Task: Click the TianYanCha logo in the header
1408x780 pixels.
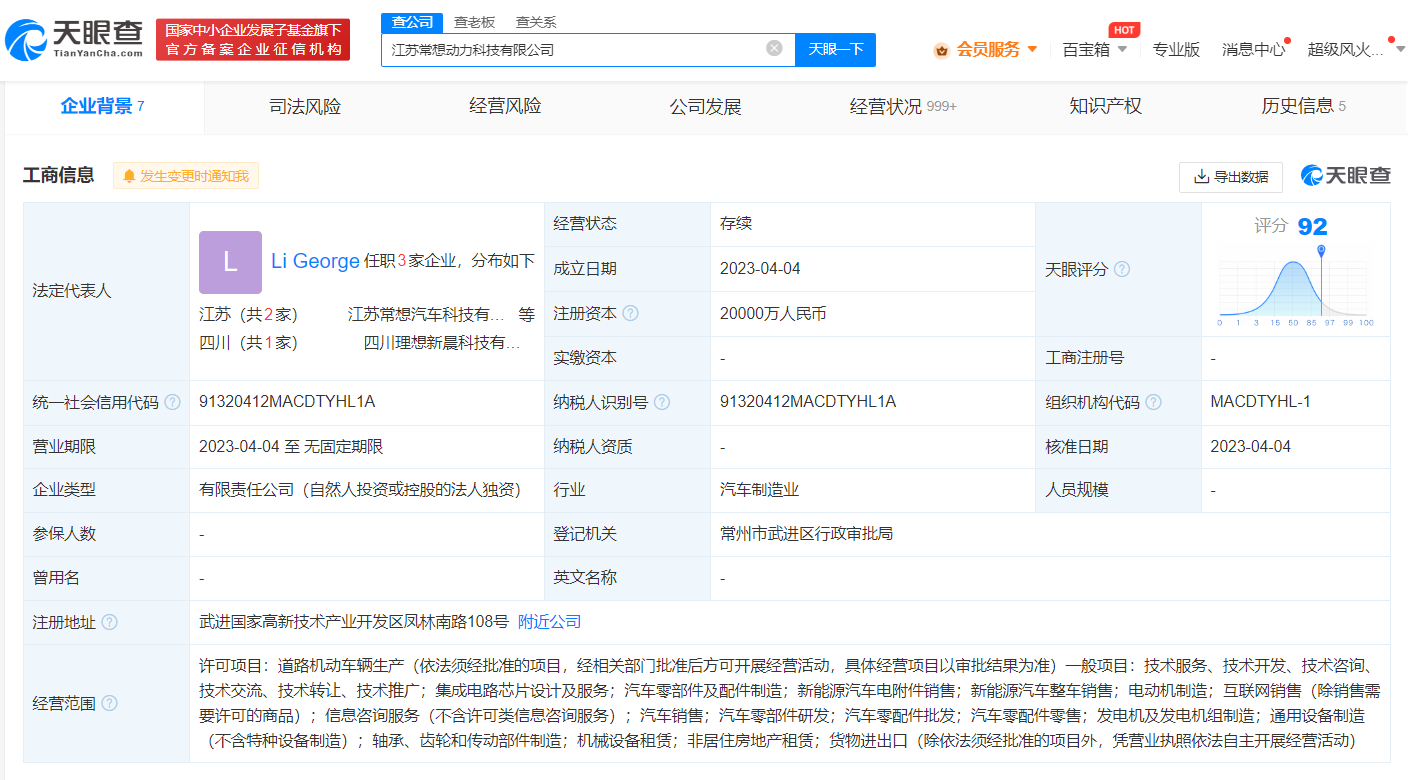Action: coord(75,40)
